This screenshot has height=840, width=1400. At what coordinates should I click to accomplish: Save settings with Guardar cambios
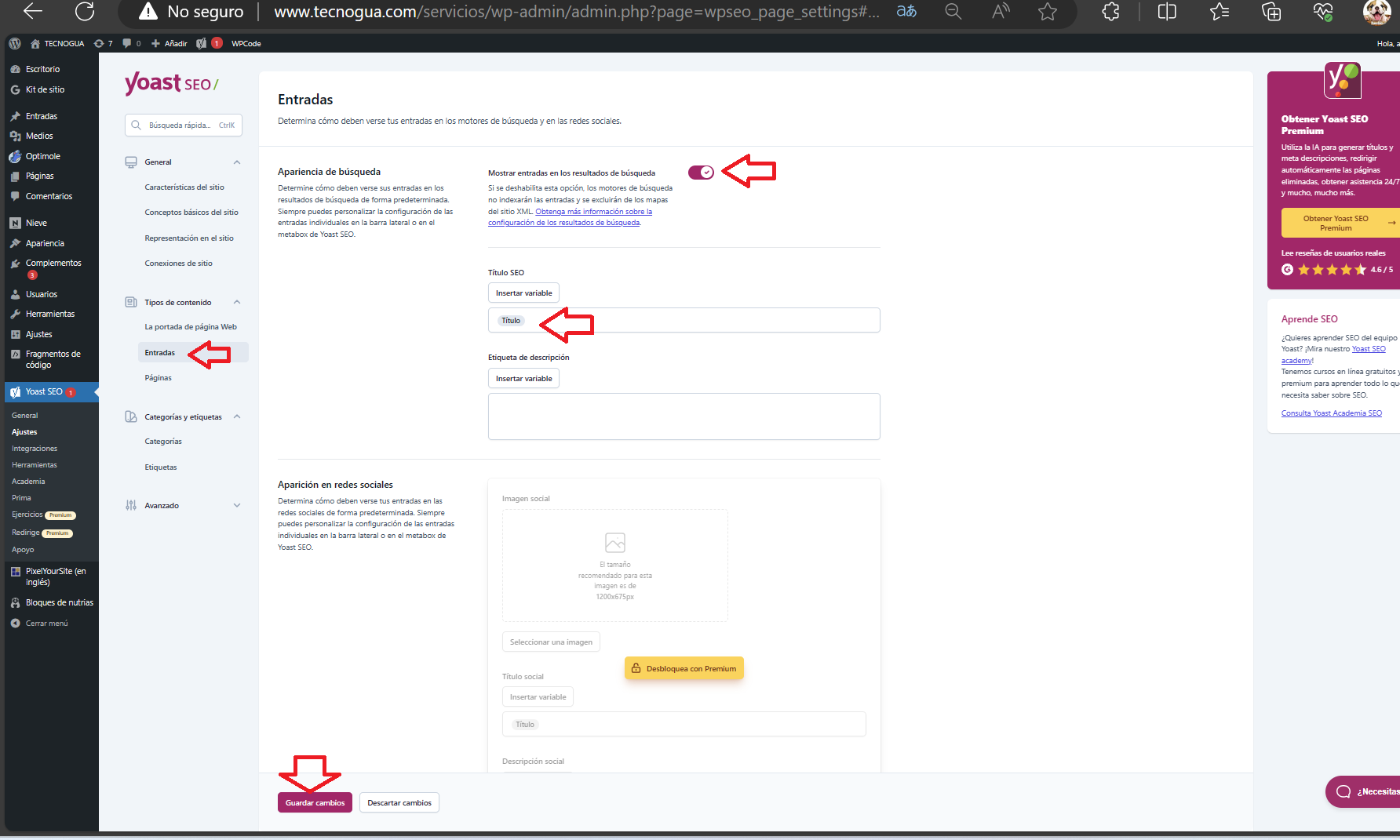(315, 802)
